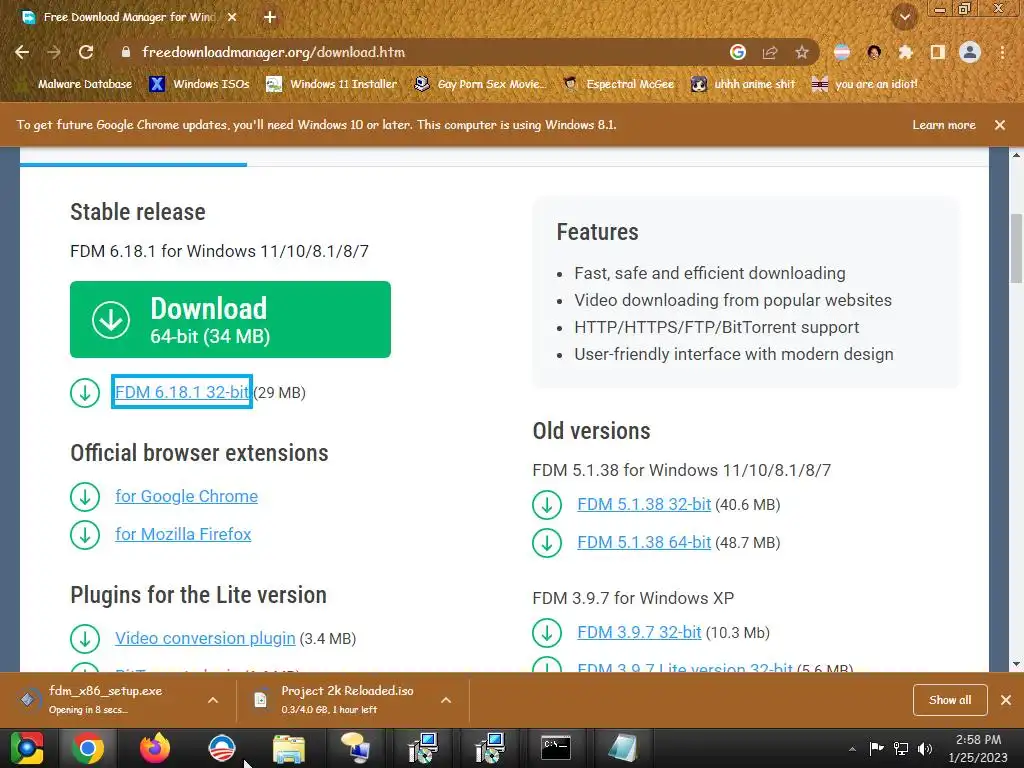Click the Video conversion plugin link
Screen dimensions: 1024x768
[205, 638]
